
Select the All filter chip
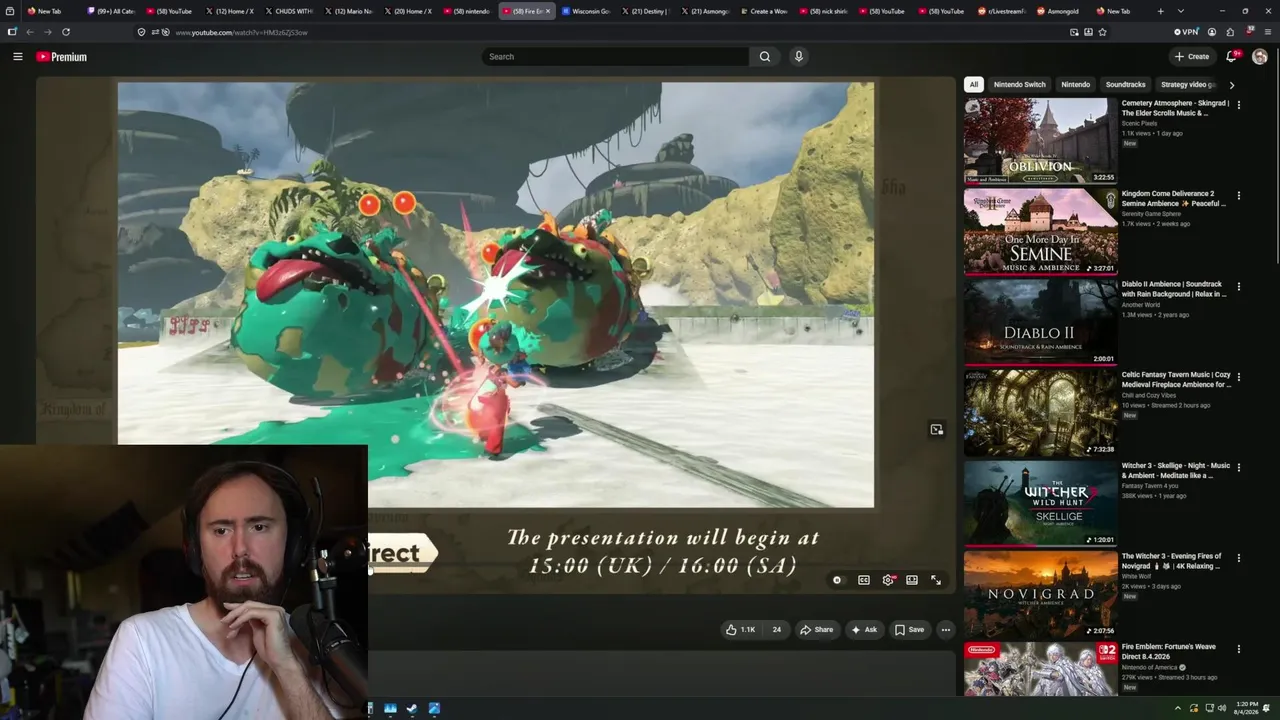pos(974,85)
